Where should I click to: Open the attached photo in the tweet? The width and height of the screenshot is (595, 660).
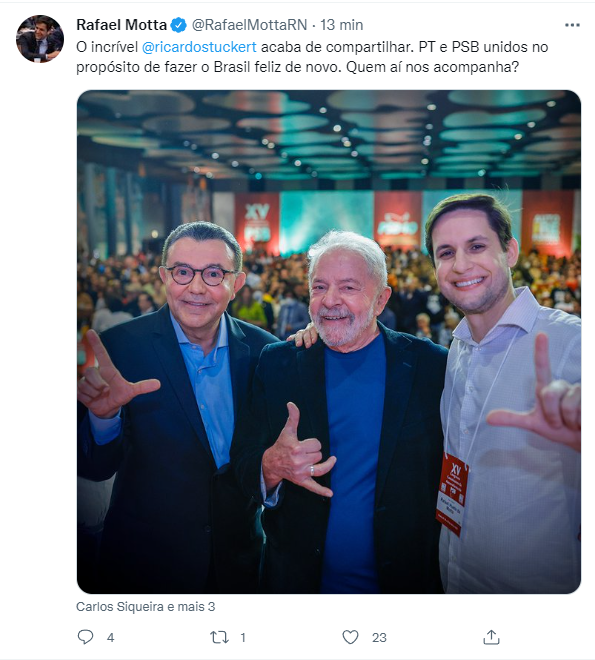click(x=329, y=342)
